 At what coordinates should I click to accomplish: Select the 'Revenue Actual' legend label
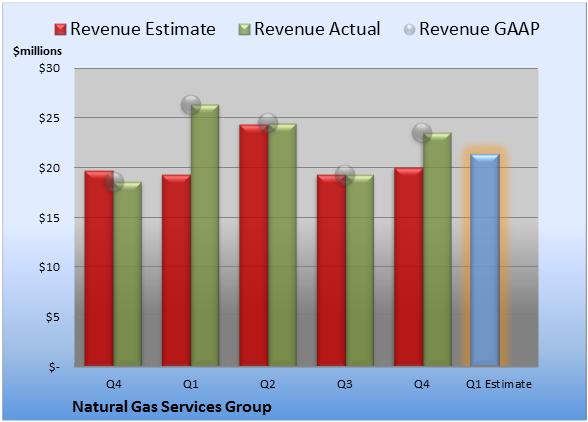coord(317,29)
